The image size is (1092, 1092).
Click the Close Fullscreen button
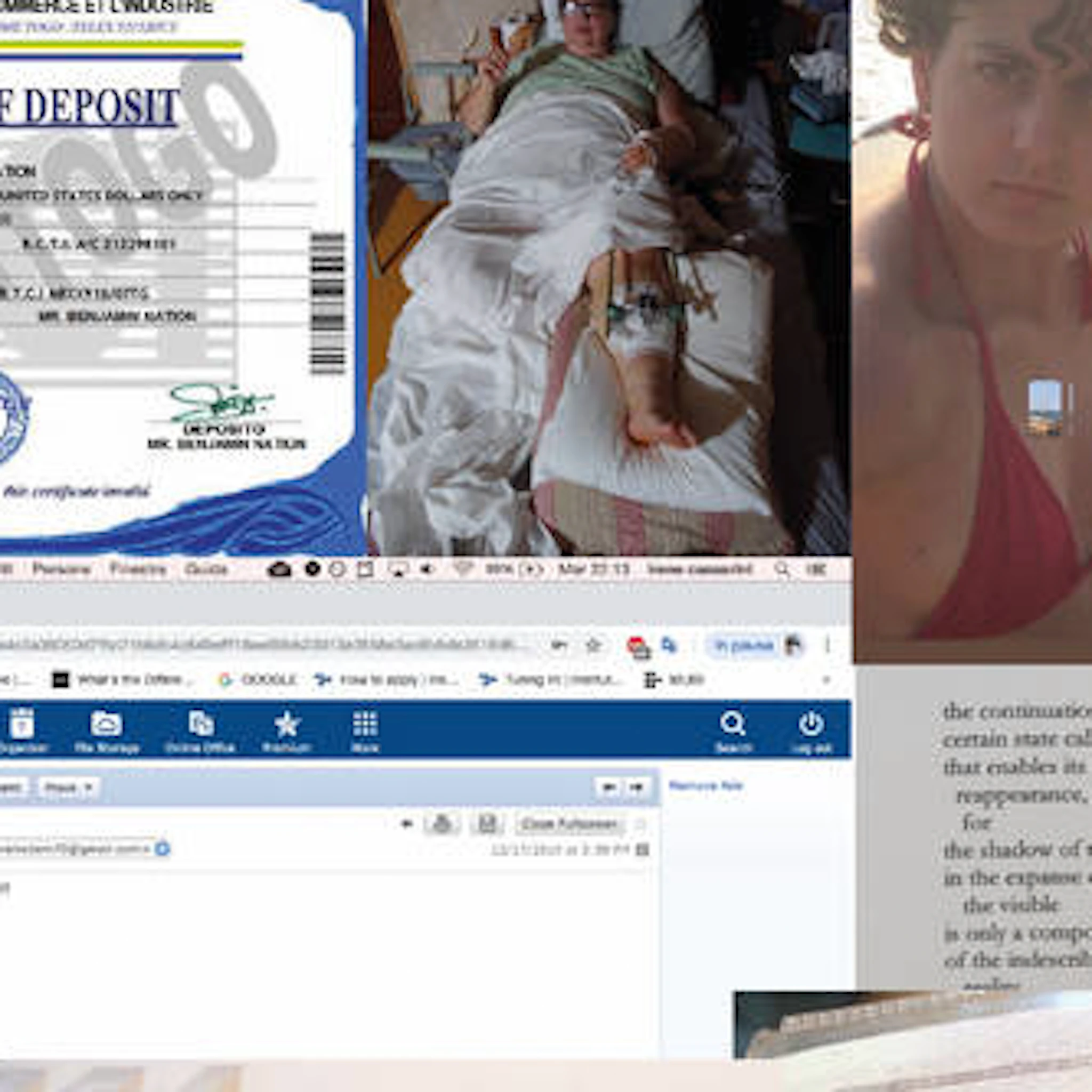(568, 824)
